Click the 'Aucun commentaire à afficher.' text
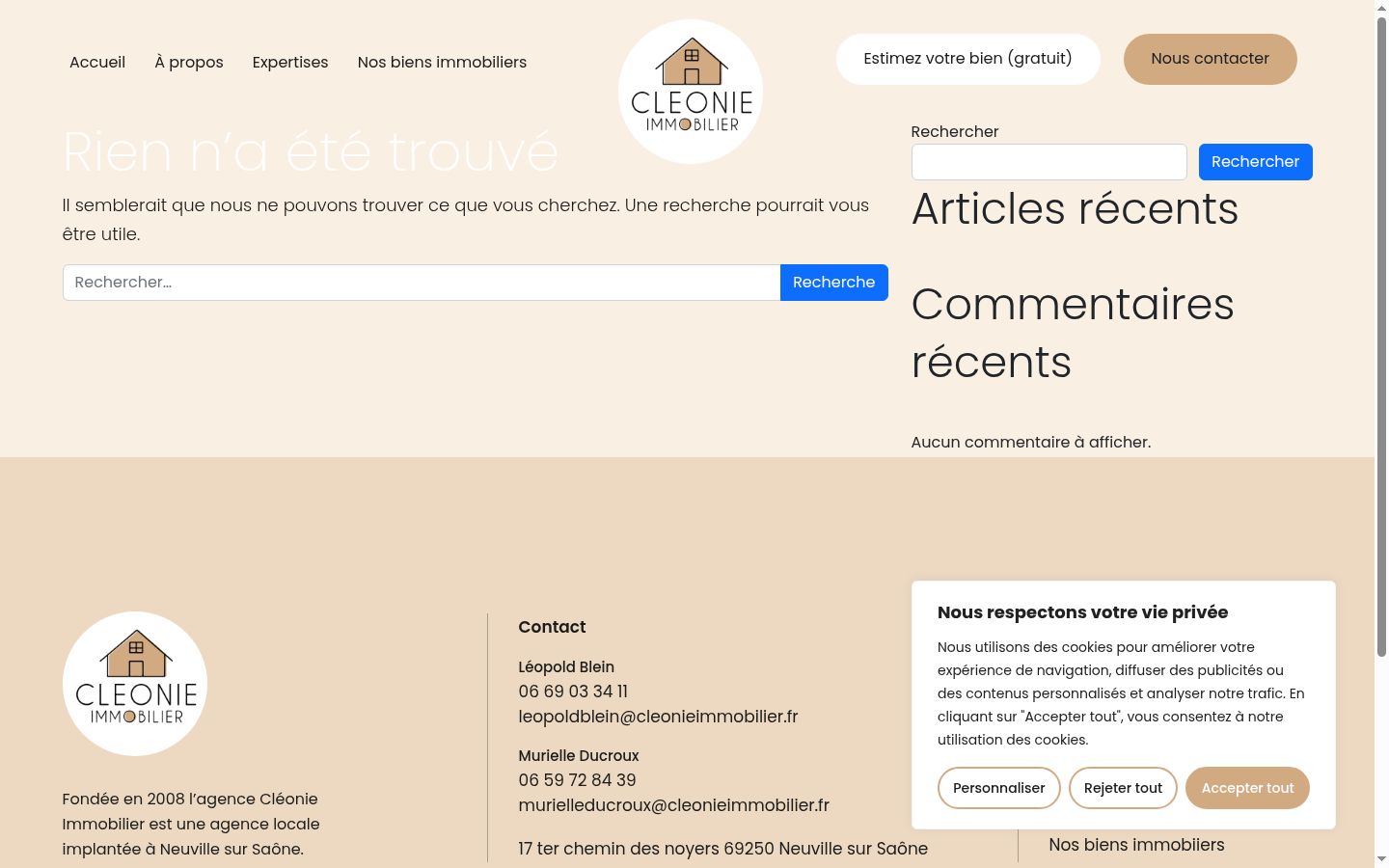Image resolution: width=1389 pixels, height=868 pixels. (x=1031, y=442)
